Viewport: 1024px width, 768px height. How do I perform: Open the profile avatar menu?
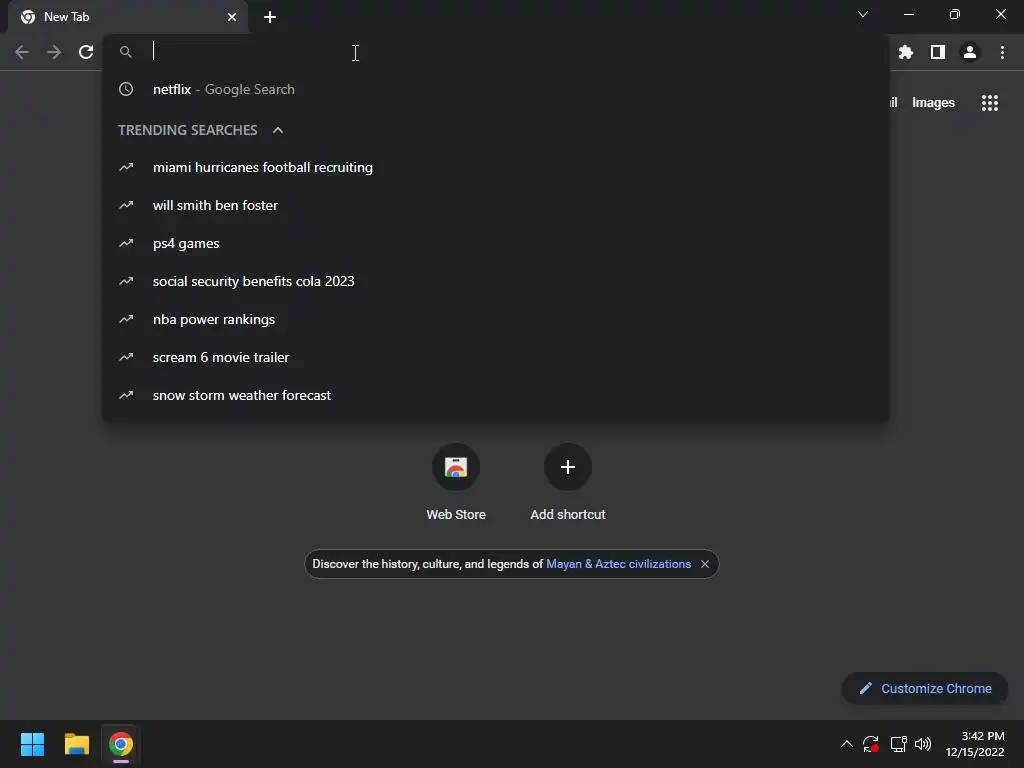(970, 52)
